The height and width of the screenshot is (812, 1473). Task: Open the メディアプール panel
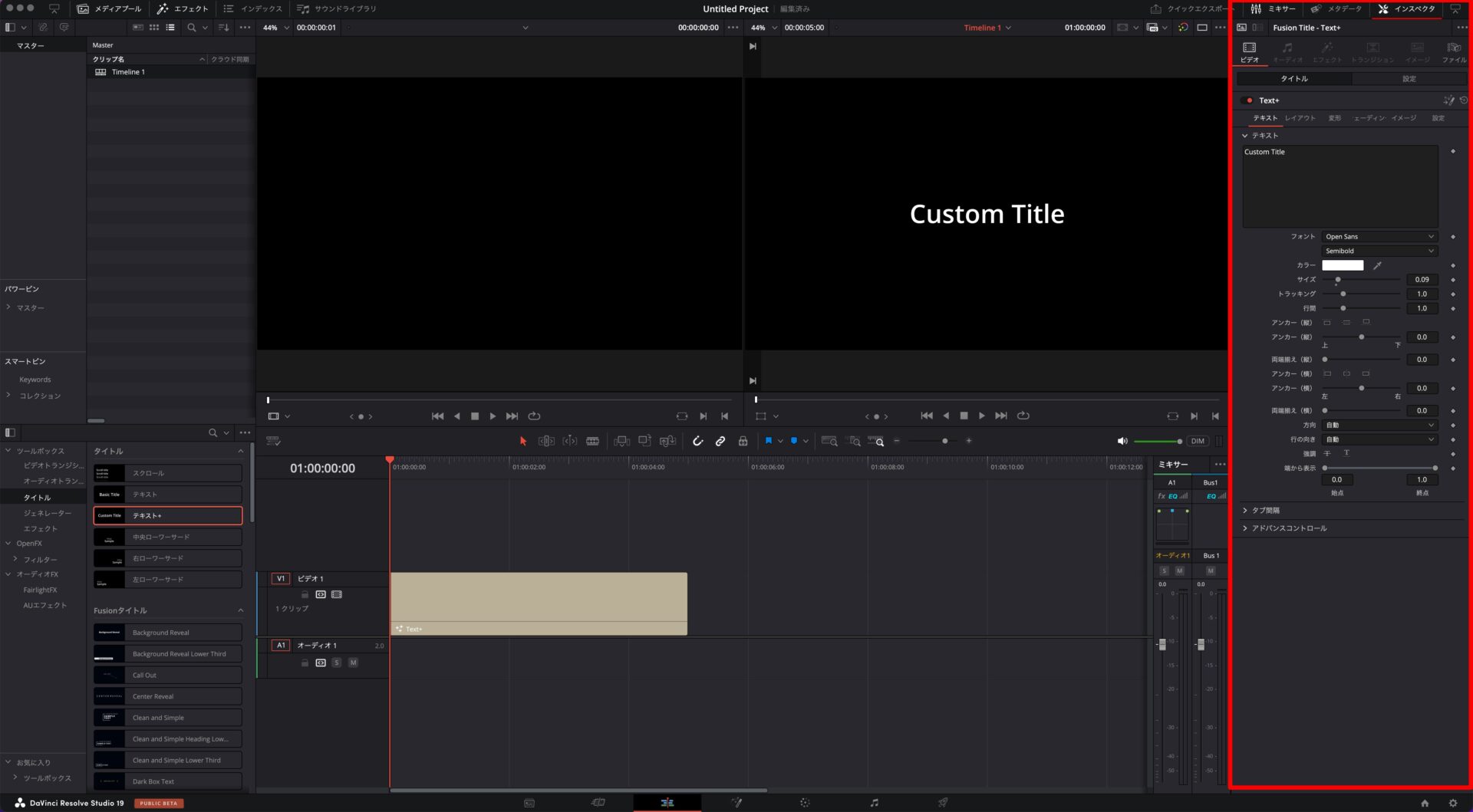point(110,9)
